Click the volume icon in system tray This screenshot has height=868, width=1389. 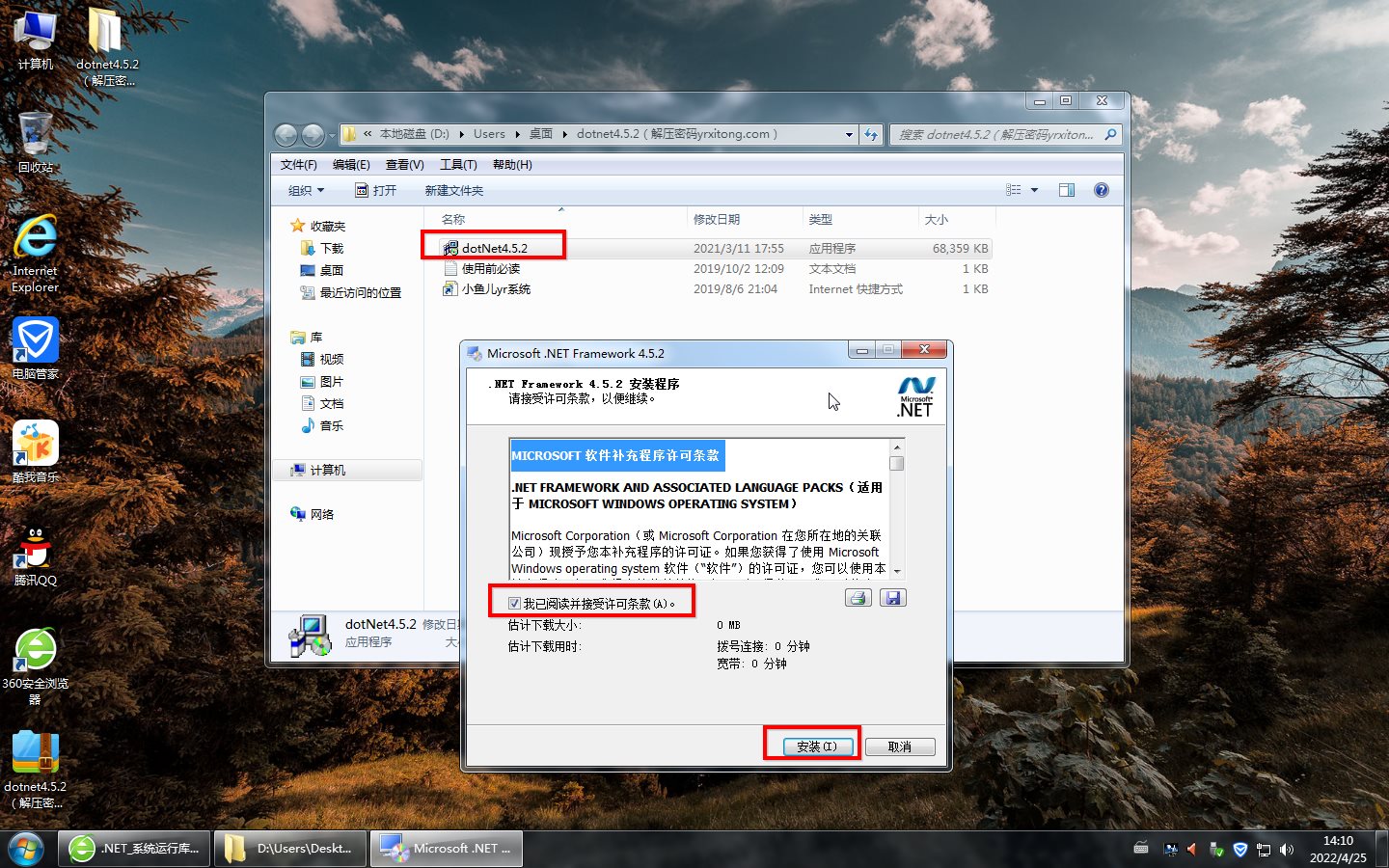(1287, 850)
